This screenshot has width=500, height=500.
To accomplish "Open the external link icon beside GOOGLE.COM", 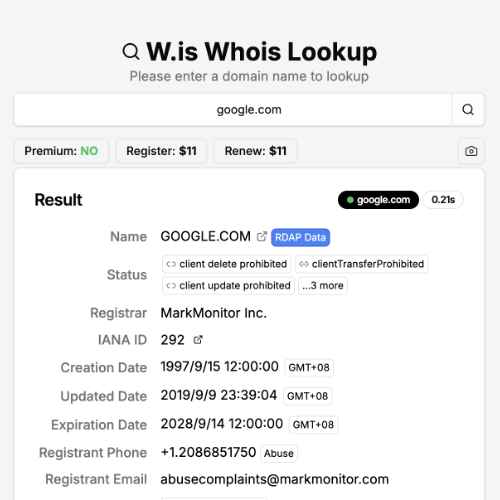I will 262,236.
